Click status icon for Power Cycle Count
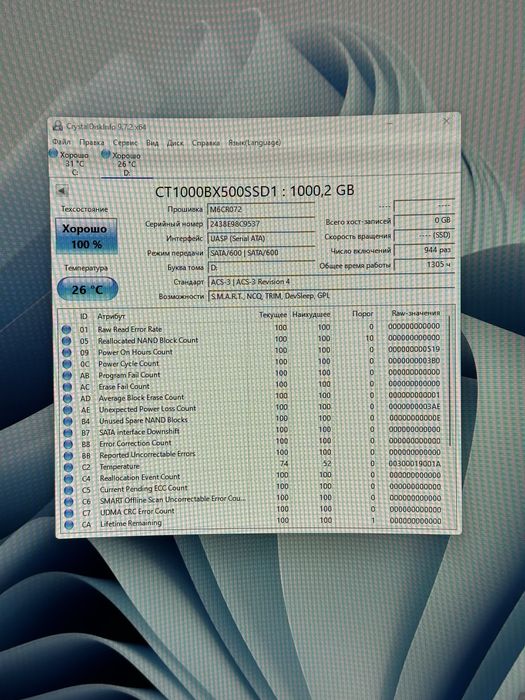Screen dimensions: 525x700 [x=67, y=364]
